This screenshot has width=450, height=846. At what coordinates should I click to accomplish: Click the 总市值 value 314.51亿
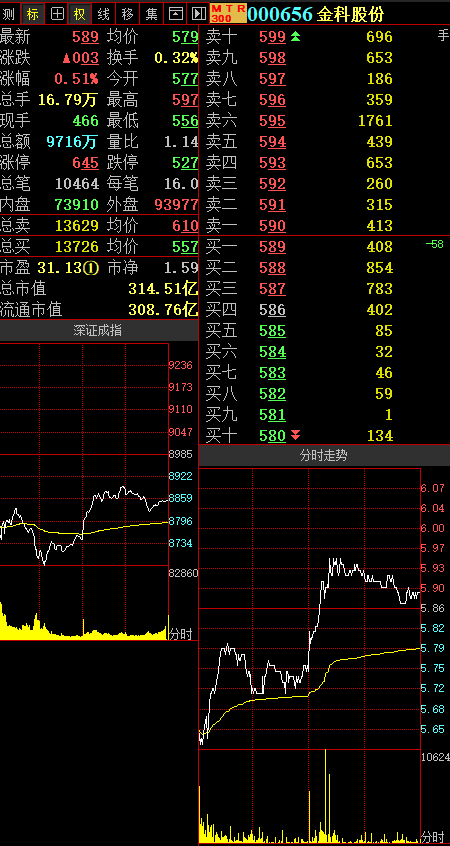click(163, 289)
